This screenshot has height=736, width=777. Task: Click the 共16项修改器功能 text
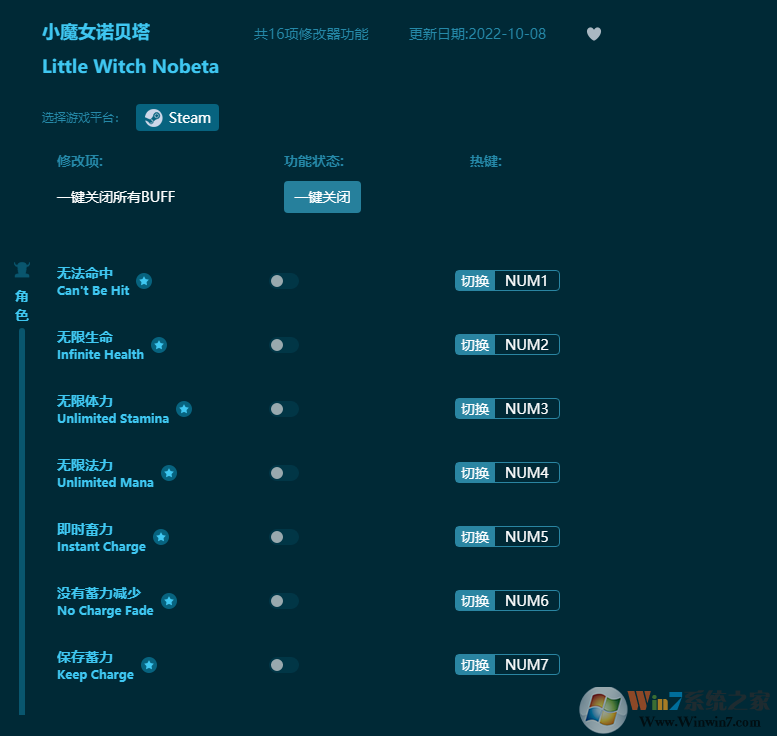[311, 34]
